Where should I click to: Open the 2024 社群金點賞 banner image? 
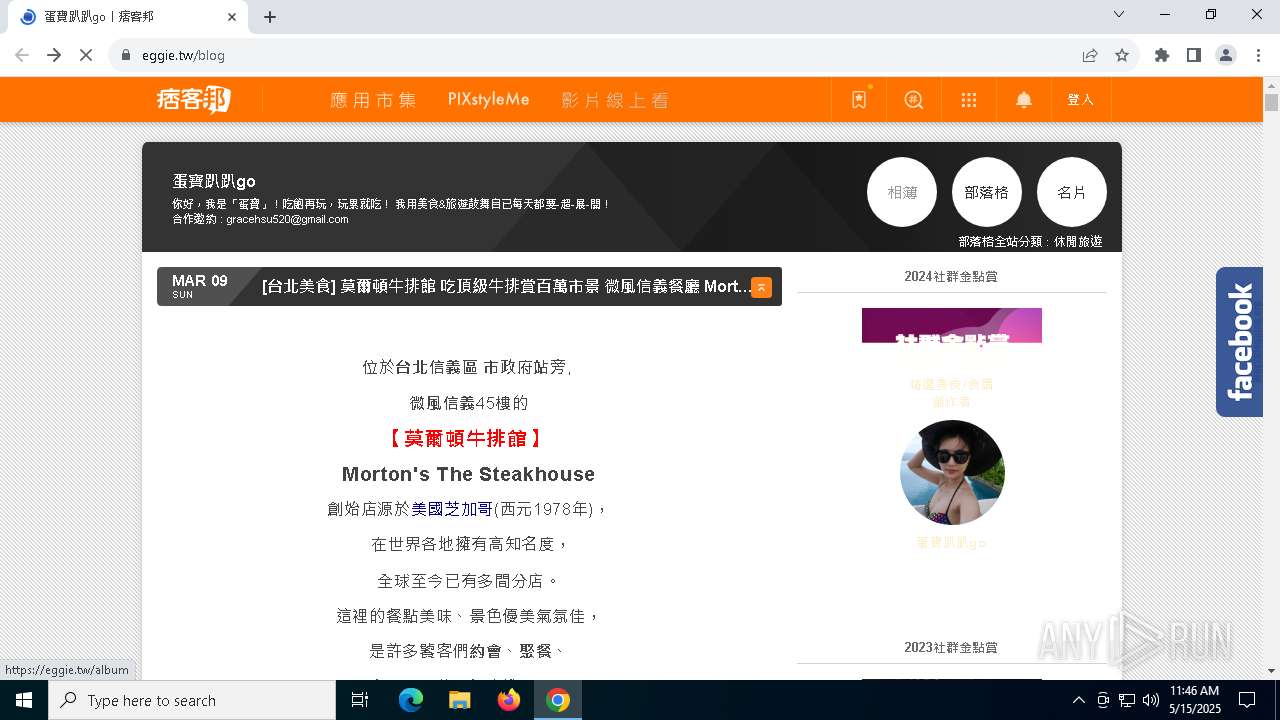(x=952, y=325)
